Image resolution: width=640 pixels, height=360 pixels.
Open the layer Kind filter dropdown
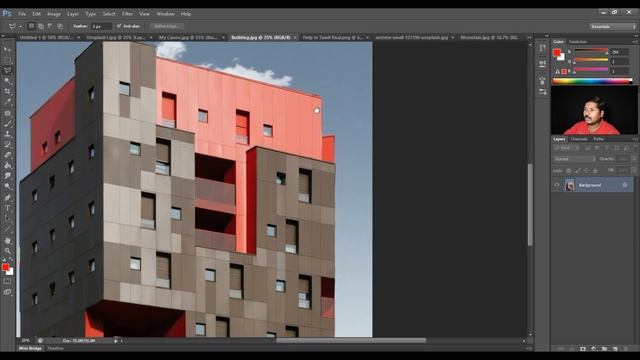[566, 148]
